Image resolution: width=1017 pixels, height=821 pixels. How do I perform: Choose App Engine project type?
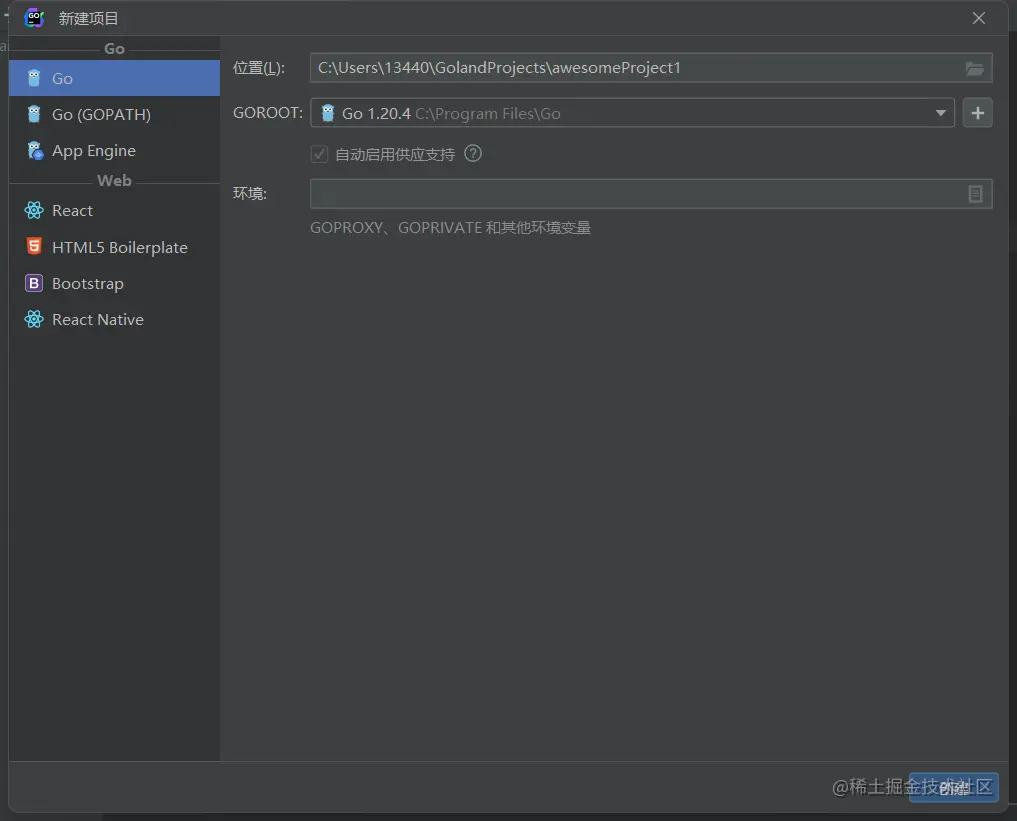pos(114,150)
